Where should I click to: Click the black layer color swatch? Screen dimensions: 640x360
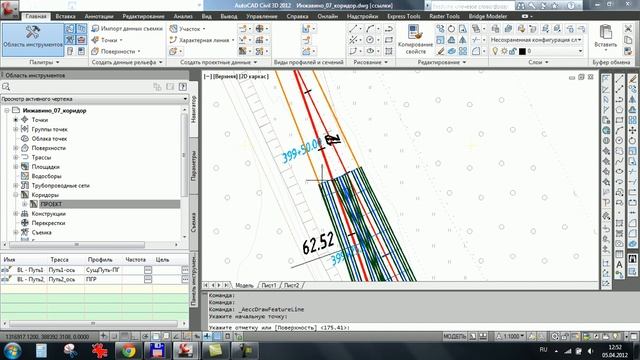point(522,51)
